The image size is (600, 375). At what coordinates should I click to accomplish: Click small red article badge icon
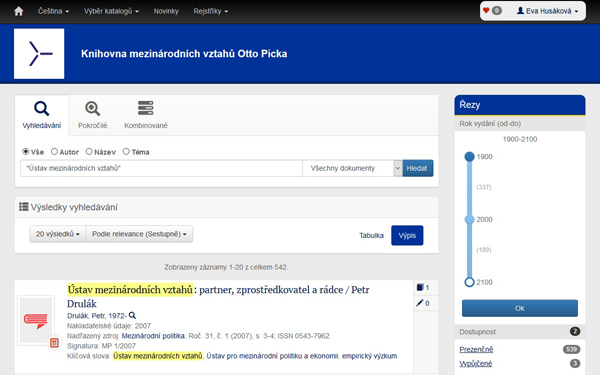[54, 342]
